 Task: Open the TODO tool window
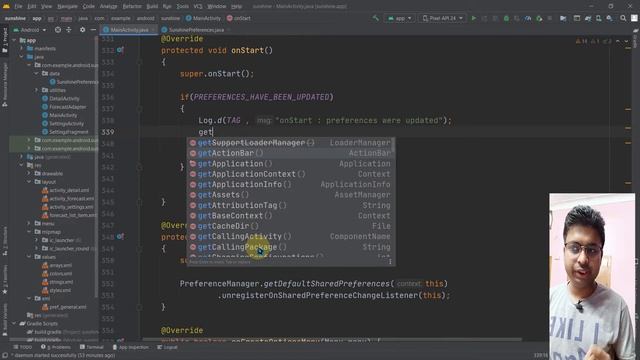22,347
